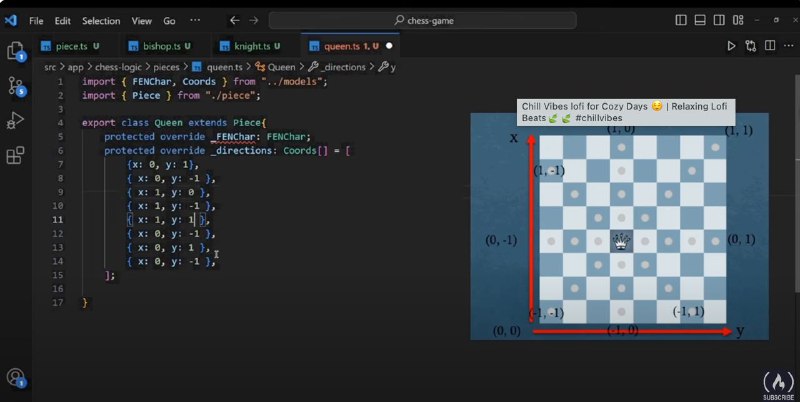Image resolution: width=800 pixels, height=402 pixels.
Task: Go back with the left arrow
Action: 234,20
